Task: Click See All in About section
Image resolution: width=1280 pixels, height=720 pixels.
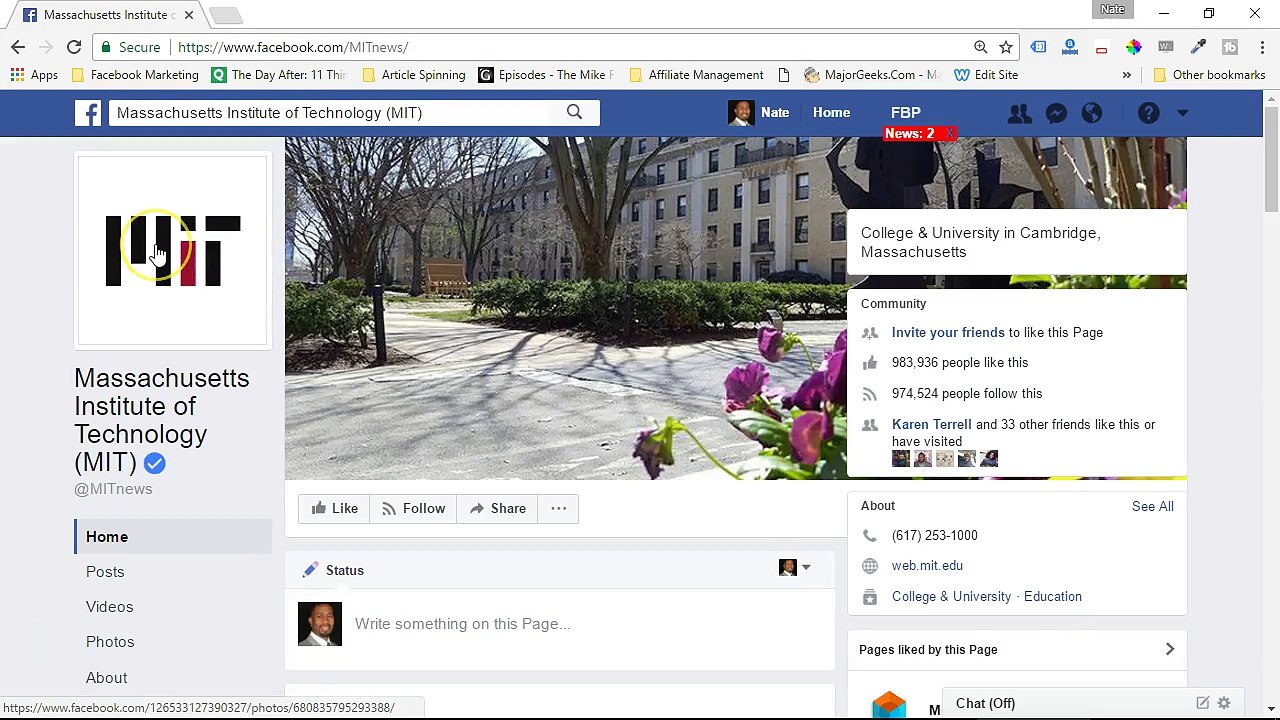Action: click(1153, 507)
